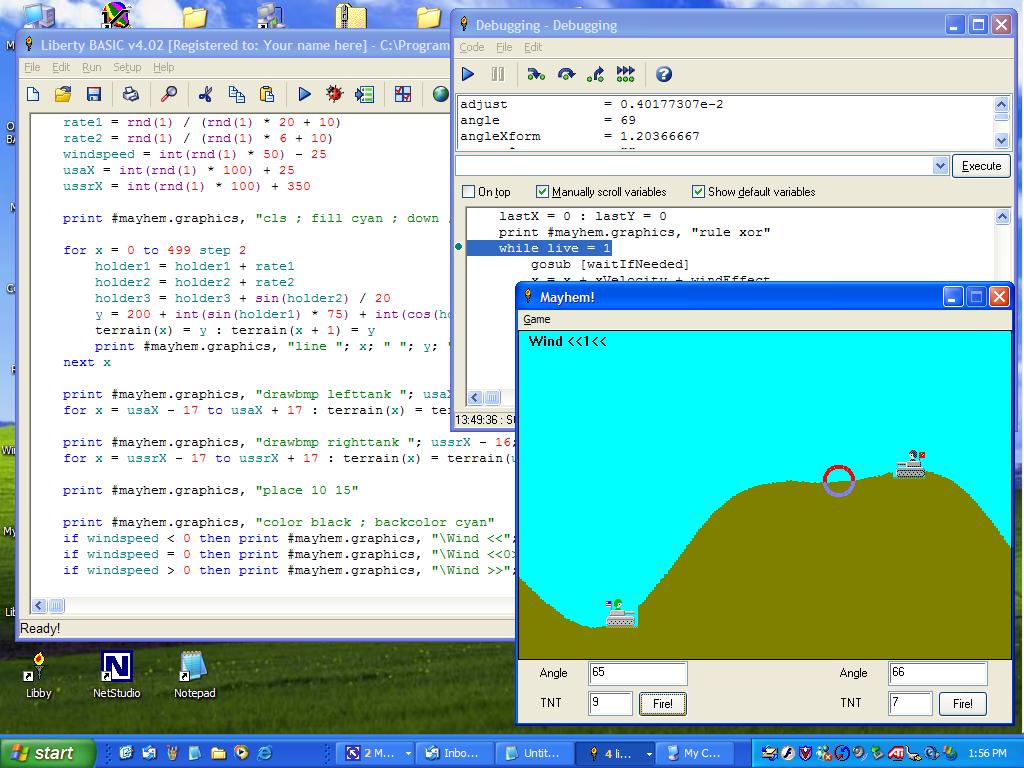Image resolution: width=1024 pixels, height=768 pixels.
Task: Click the Print icon in Liberty BASIC toolbar
Action: point(130,94)
